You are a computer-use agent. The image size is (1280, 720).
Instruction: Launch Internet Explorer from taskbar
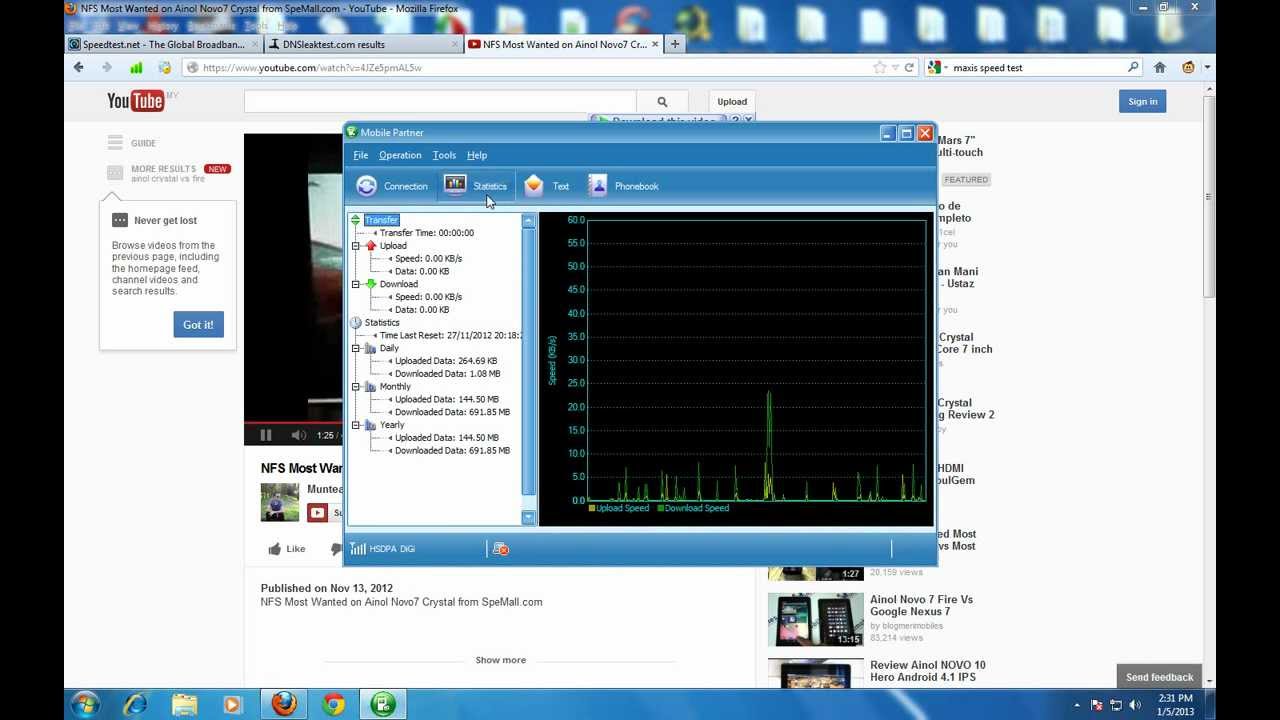click(x=135, y=704)
